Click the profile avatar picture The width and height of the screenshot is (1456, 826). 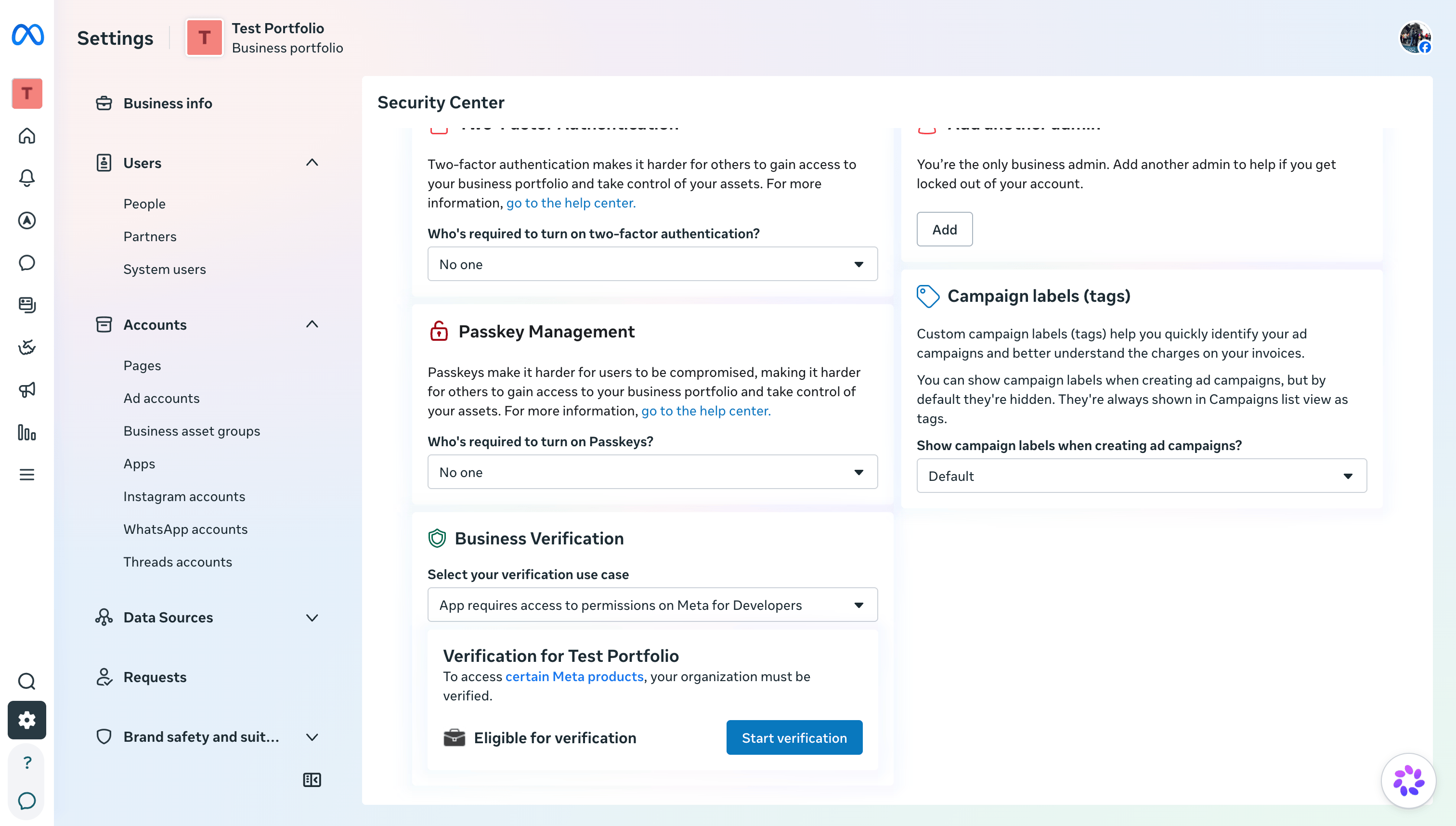1415,38
